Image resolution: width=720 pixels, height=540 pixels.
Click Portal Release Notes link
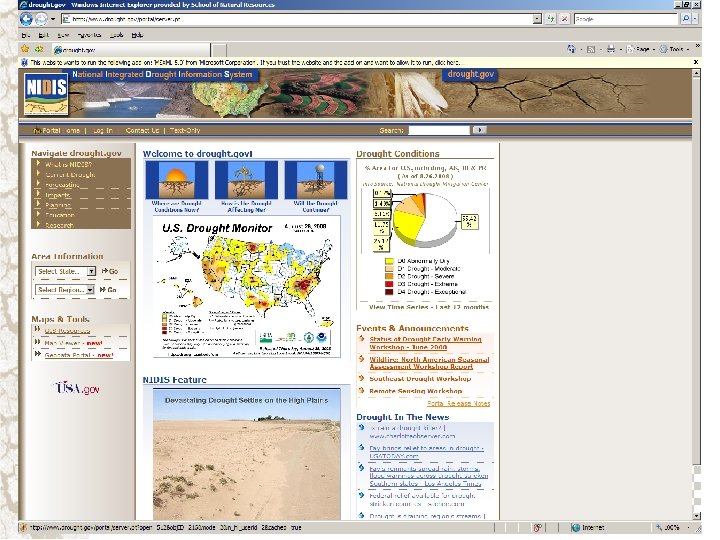tap(458, 403)
